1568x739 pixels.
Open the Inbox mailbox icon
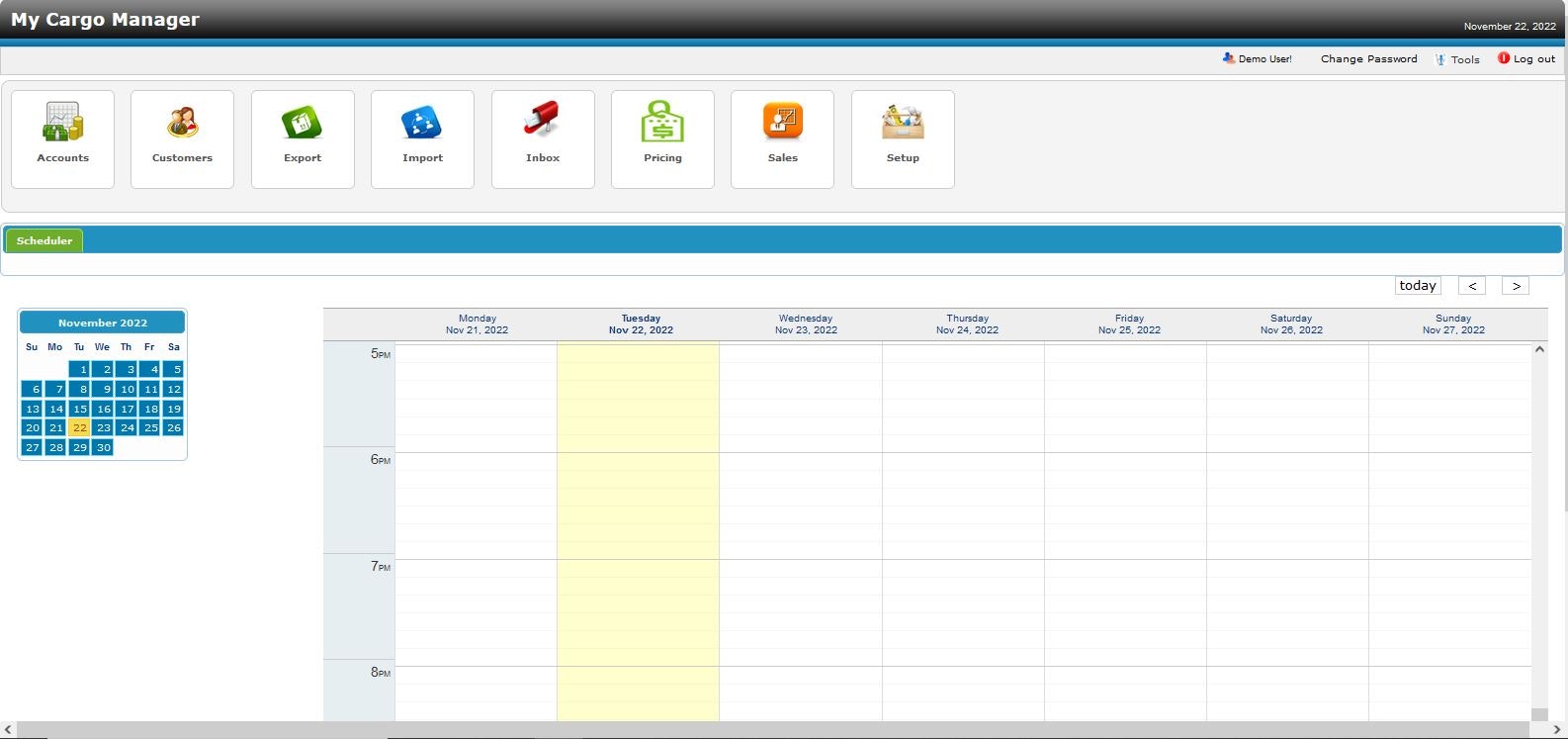[x=543, y=139]
